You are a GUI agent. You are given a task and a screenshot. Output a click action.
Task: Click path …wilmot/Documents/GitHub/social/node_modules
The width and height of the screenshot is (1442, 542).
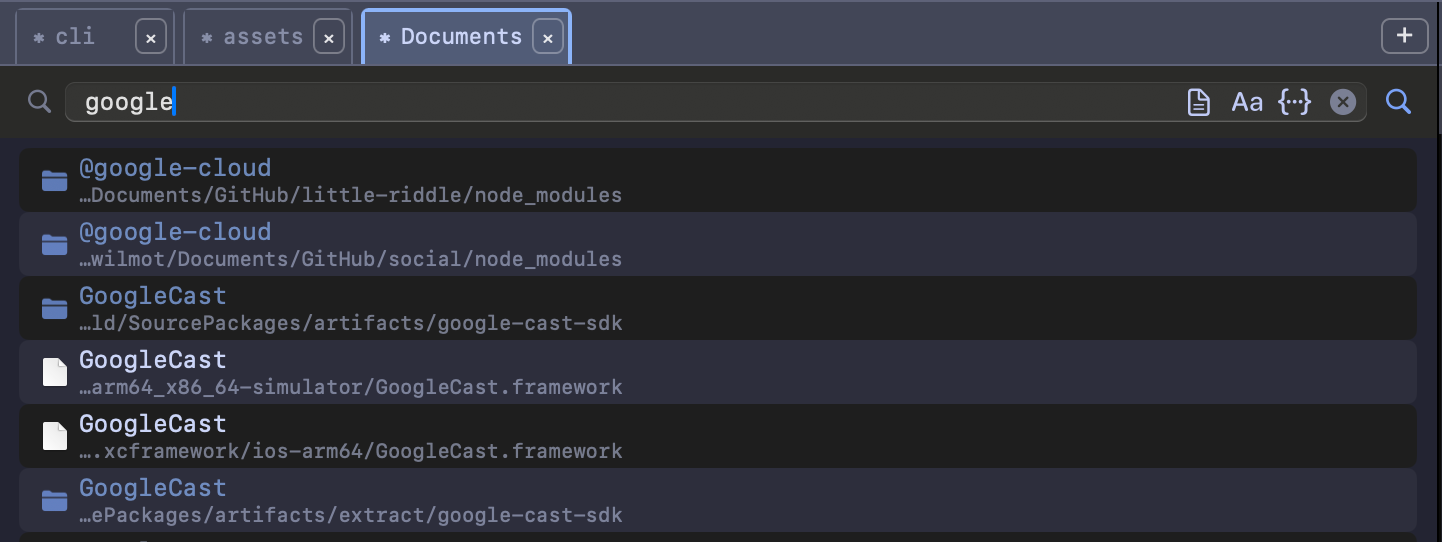[x=351, y=259]
